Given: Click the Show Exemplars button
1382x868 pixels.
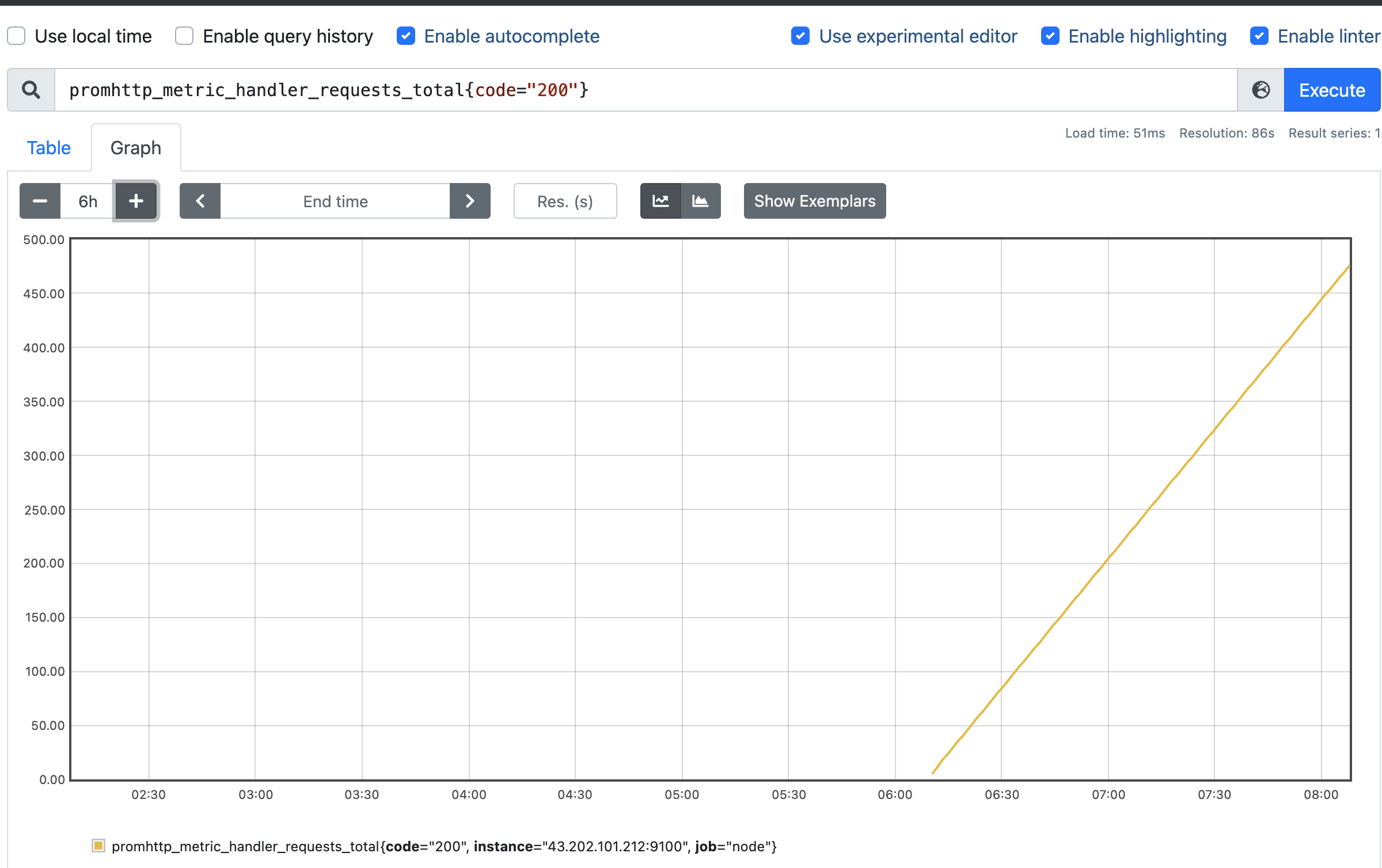Looking at the screenshot, I should pos(814,201).
